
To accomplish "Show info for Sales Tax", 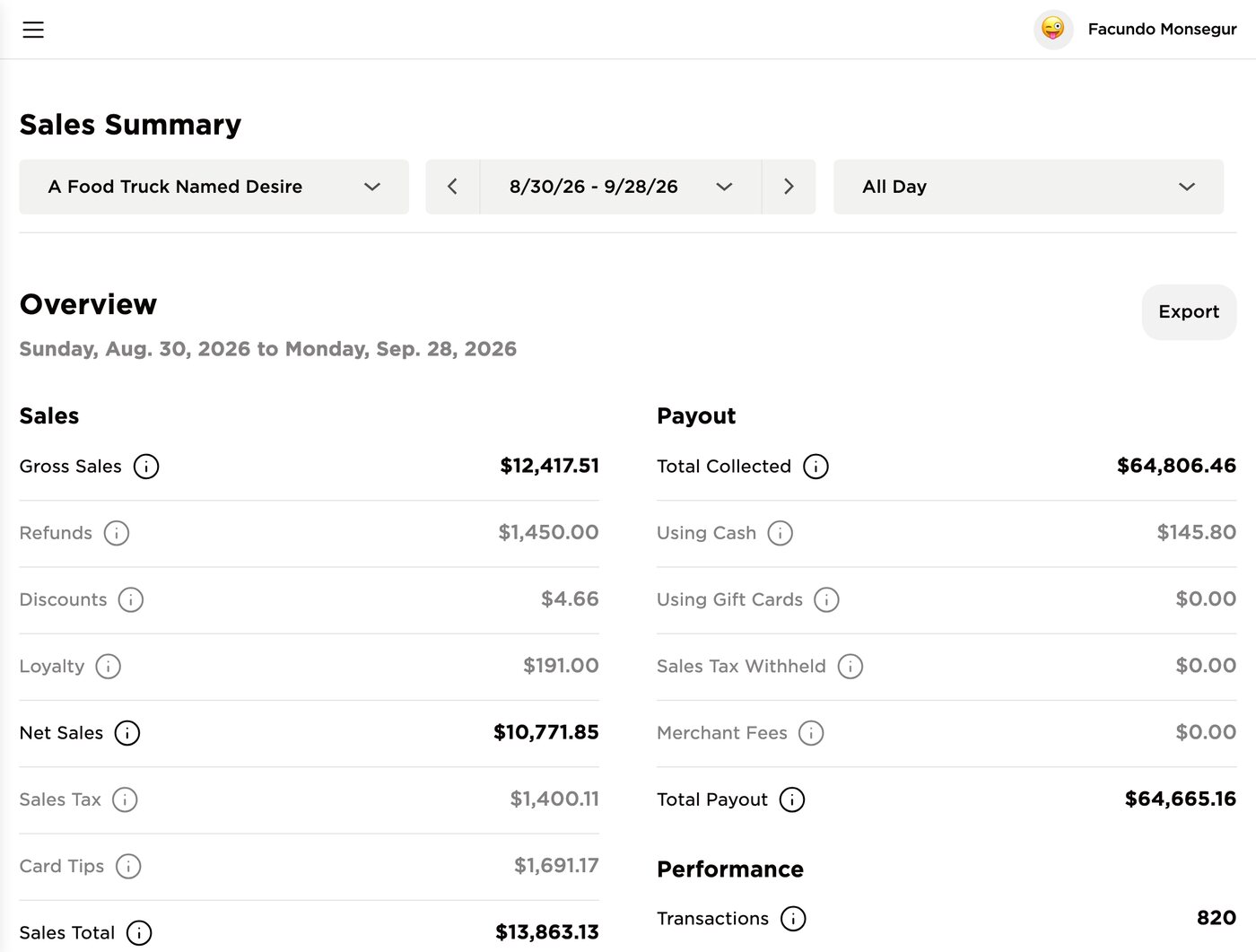I will [x=125, y=799].
